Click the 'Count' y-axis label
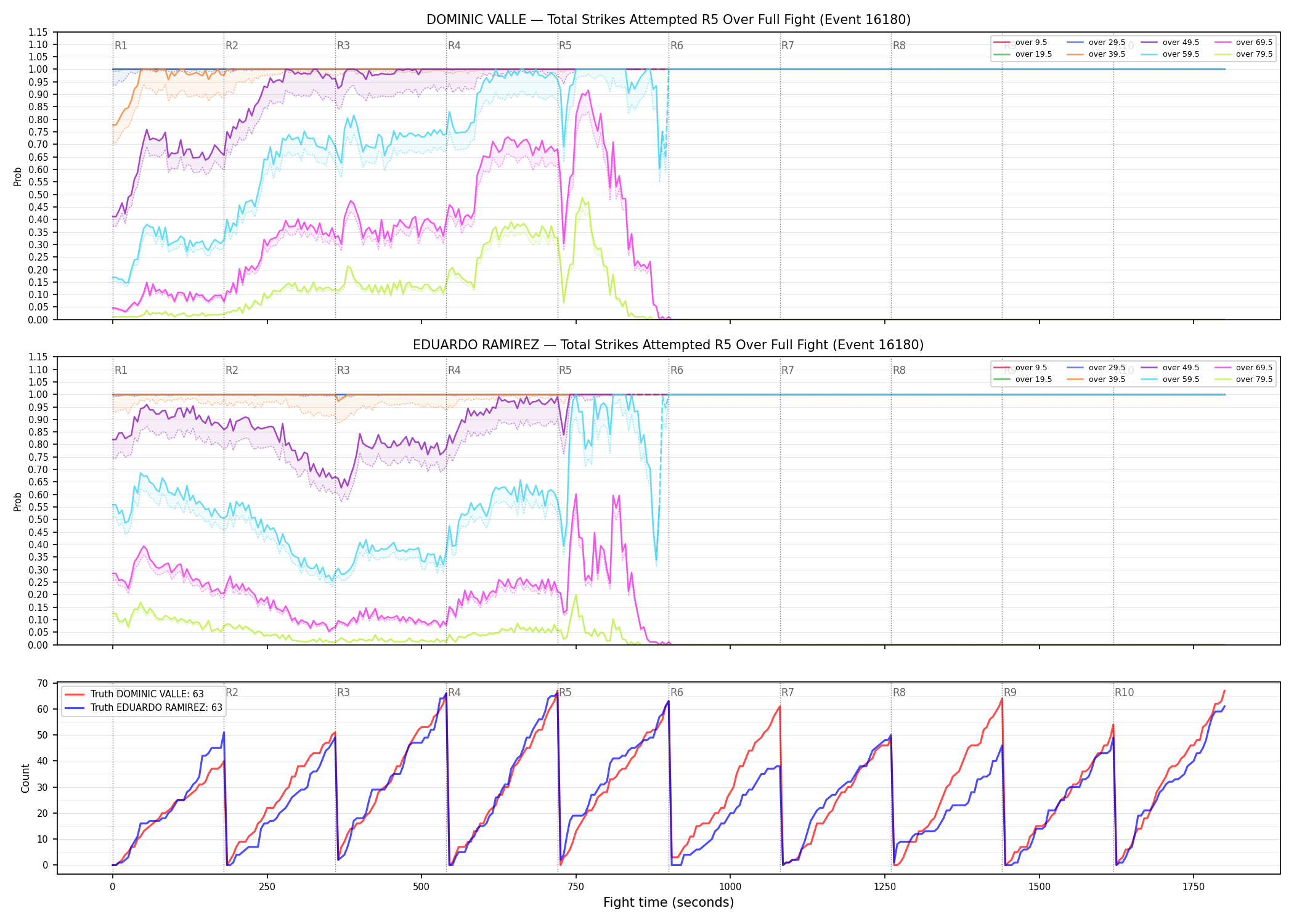The image size is (1294, 924). pos(25,778)
